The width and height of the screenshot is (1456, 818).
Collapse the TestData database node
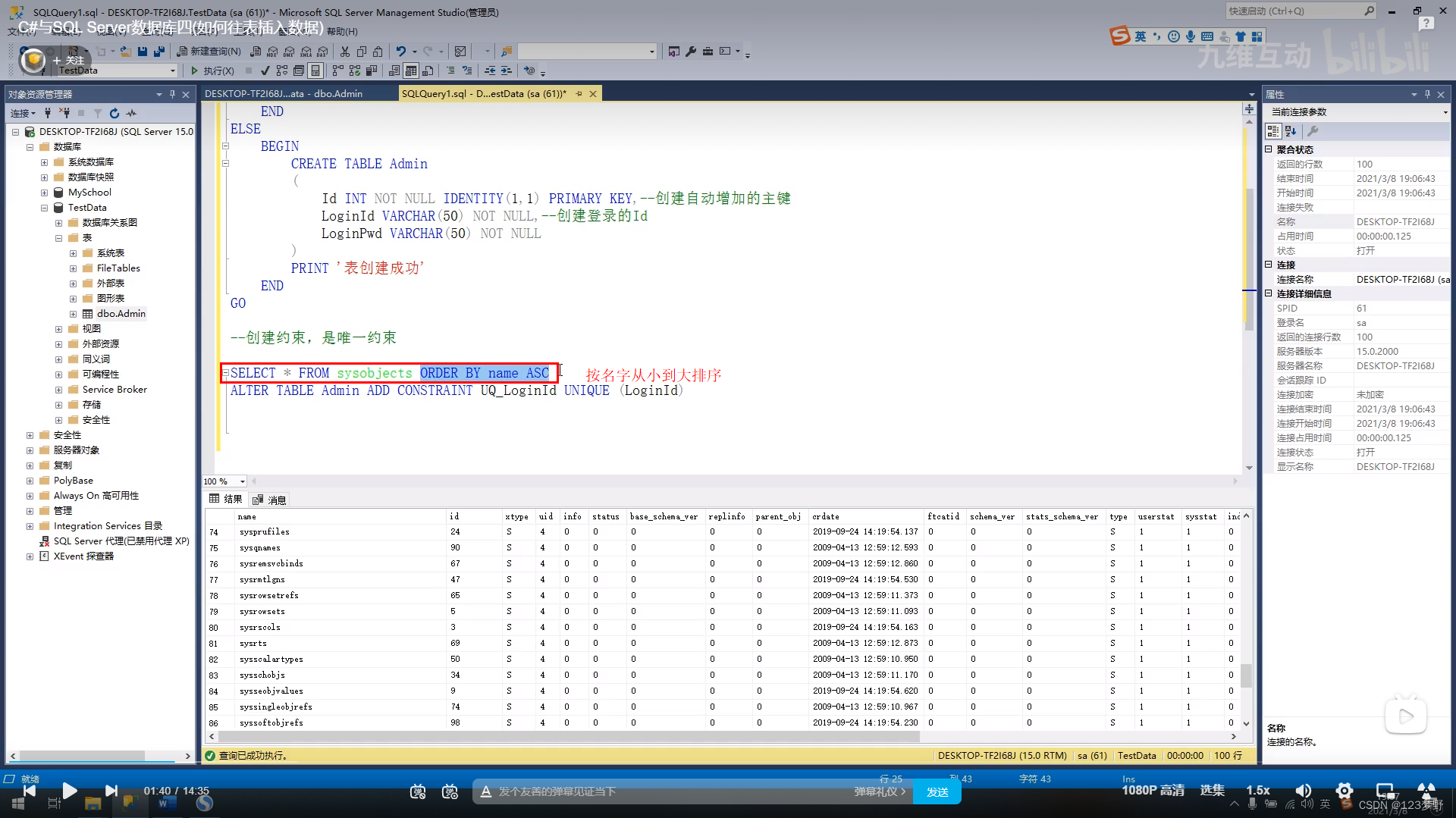[x=44, y=208]
